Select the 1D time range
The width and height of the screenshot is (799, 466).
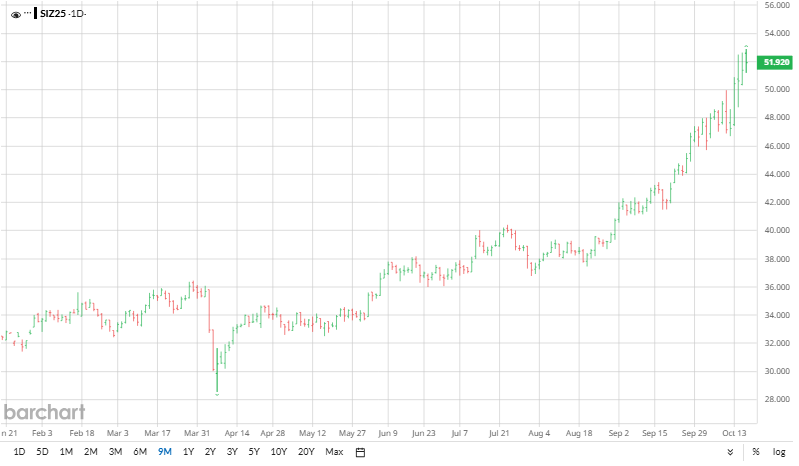(19, 452)
